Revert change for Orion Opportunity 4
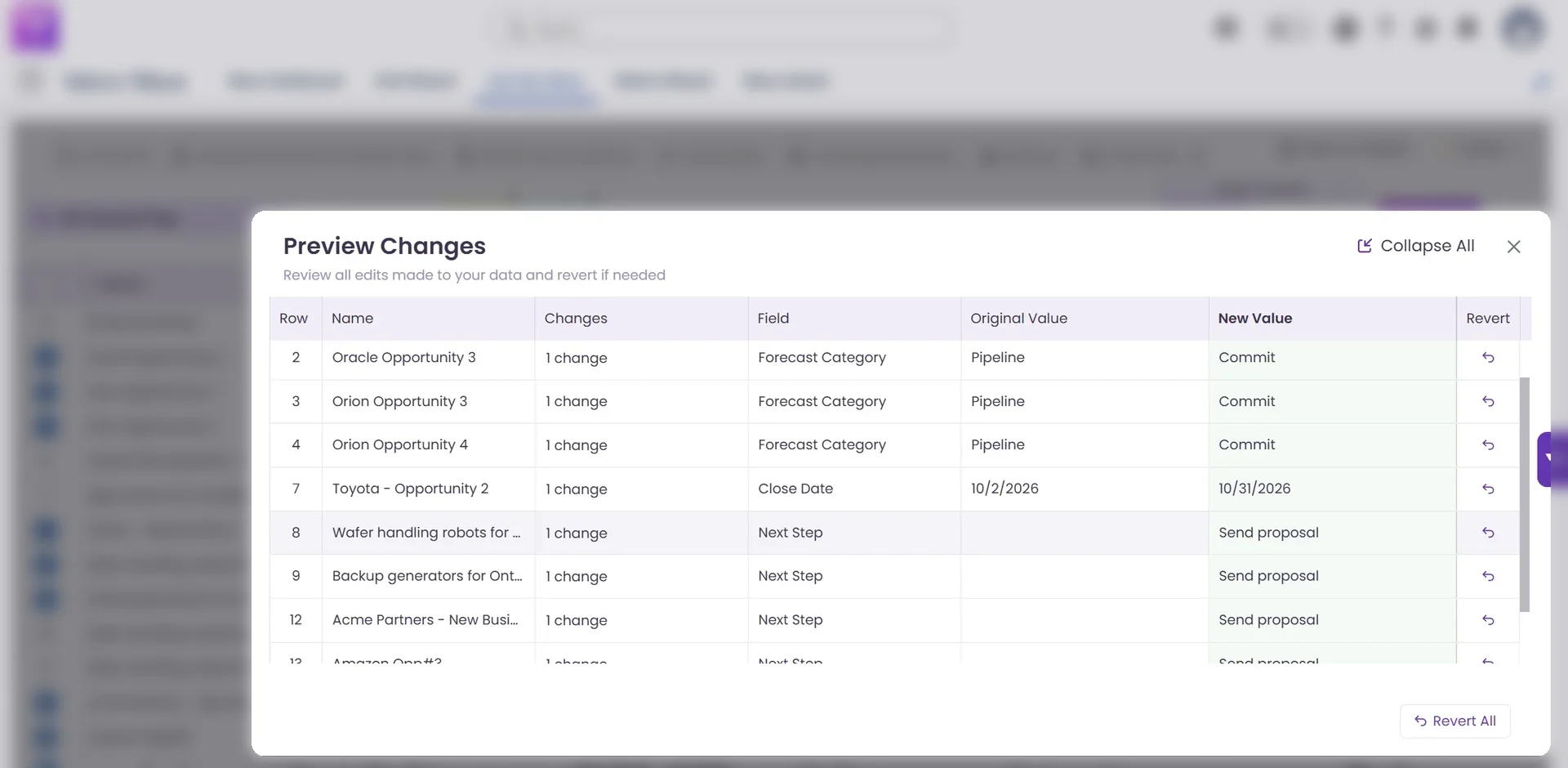This screenshot has height=768, width=1568. pos(1488,445)
